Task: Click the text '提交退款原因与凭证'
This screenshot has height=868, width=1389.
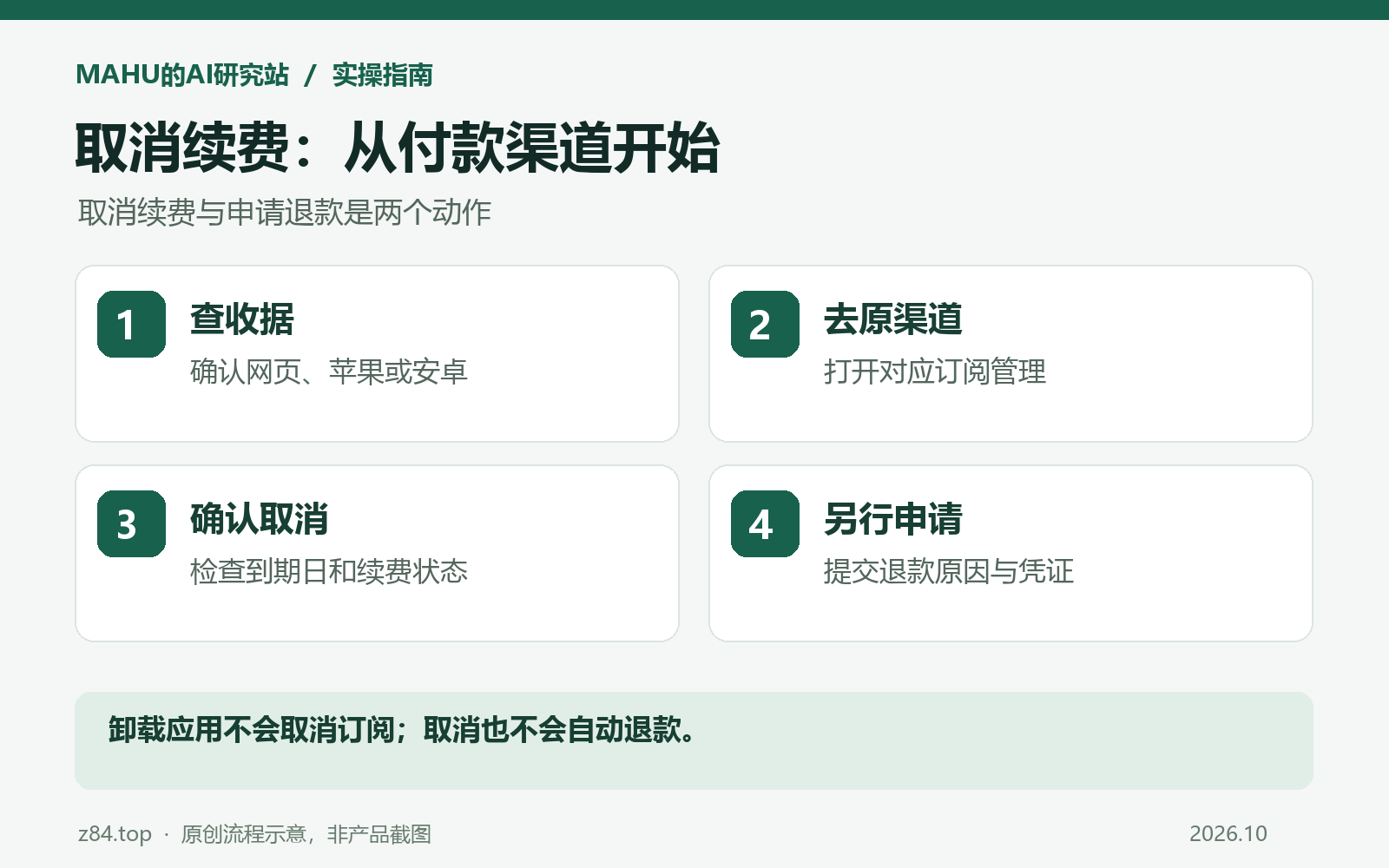Action: point(949,571)
